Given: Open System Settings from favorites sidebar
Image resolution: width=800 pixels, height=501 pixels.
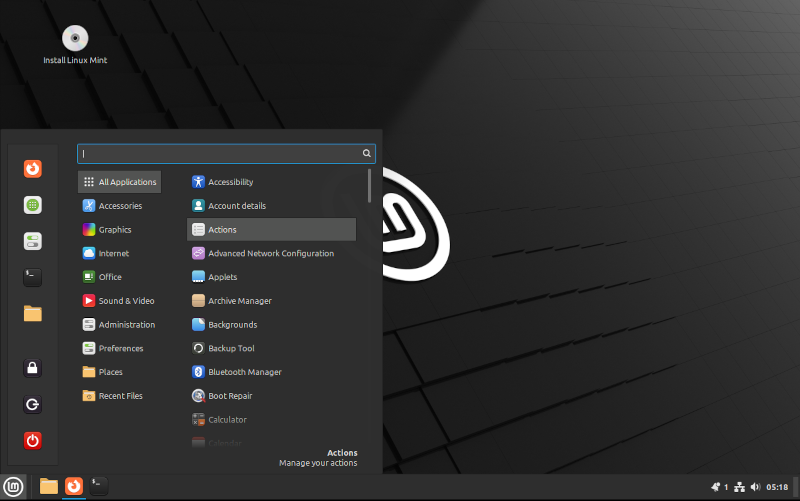Looking at the screenshot, I should point(33,241).
